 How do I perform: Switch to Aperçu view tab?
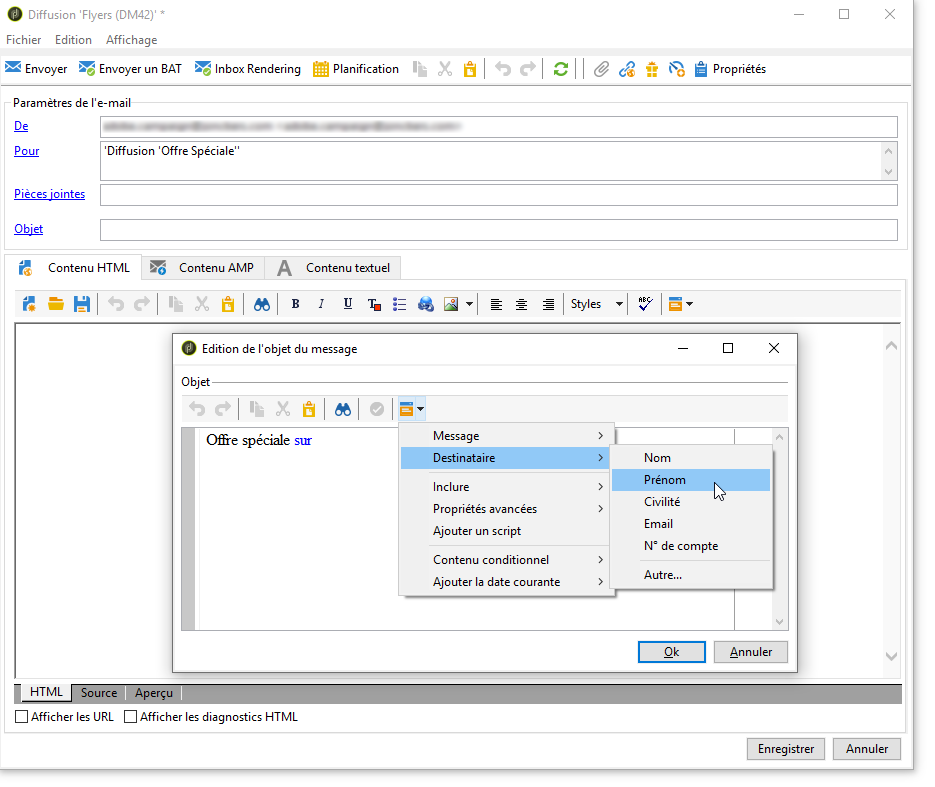154,693
